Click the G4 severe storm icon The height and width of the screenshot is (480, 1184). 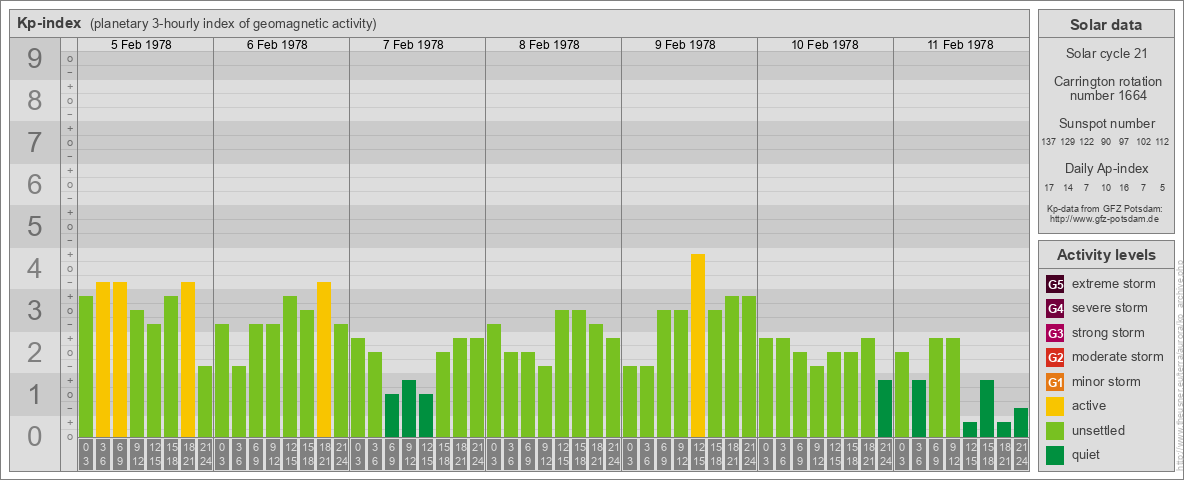point(1055,309)
